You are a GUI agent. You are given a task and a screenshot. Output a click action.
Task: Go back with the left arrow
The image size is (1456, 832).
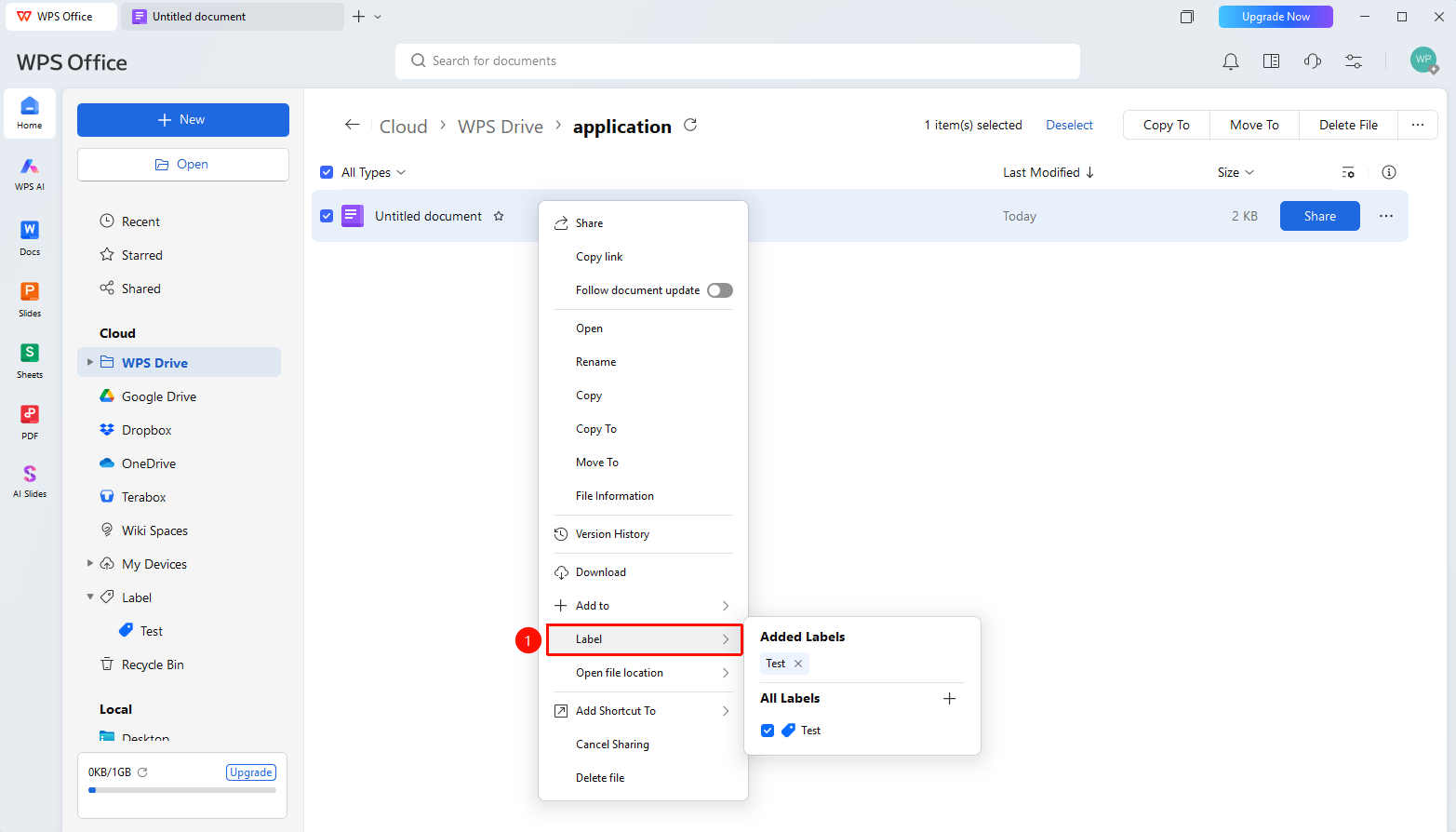[352, 125]
